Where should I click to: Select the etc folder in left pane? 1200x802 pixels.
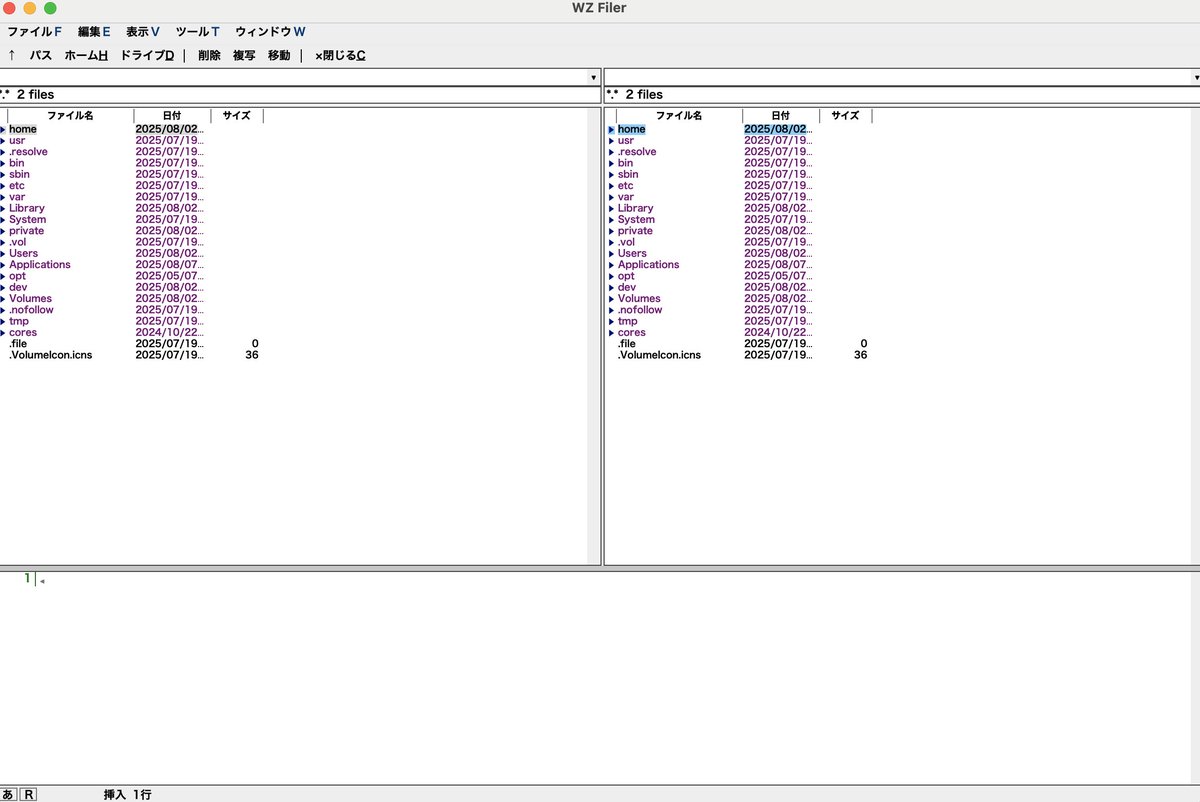[x=17, y=186]
